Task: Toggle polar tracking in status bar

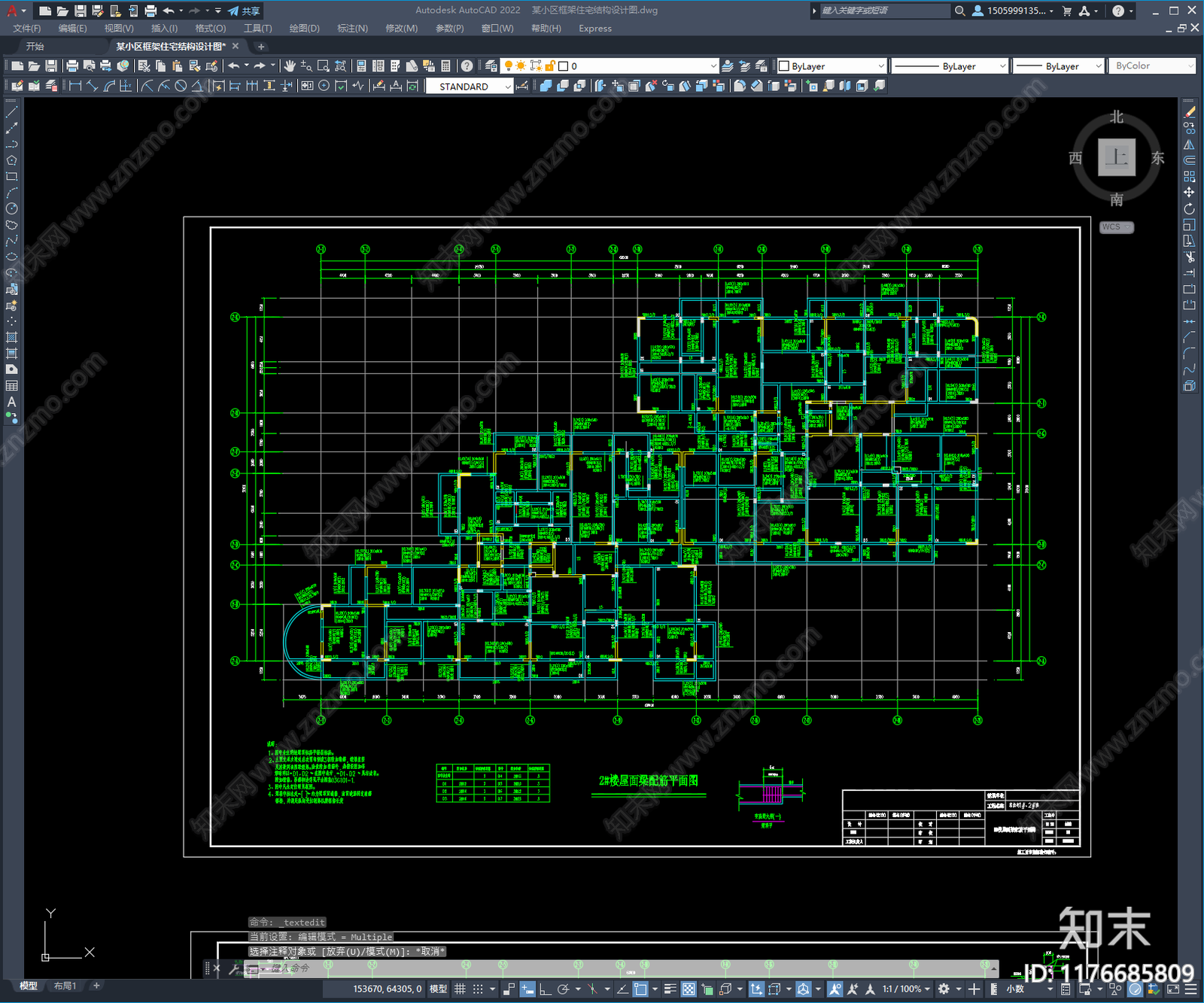Action: click(563, 989)
